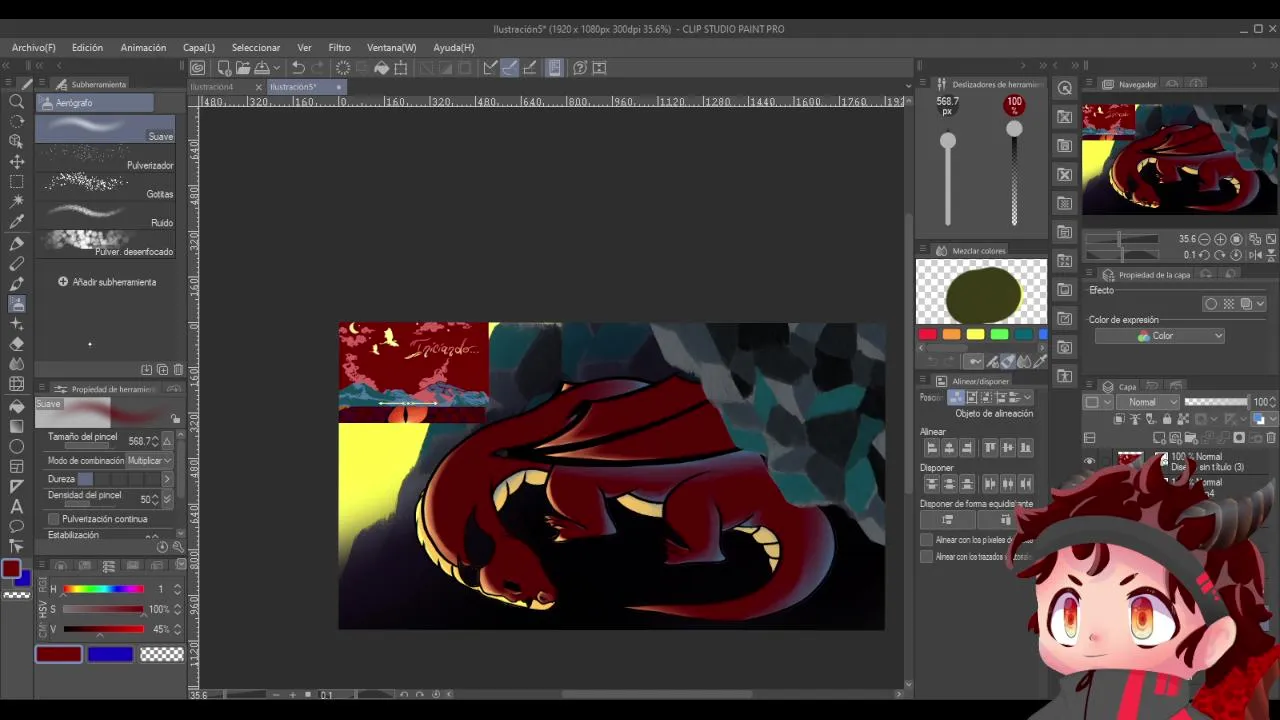Viewport: 1280px width, 720px height.
Task: Open Color de expresión dropdown
Action: (x=1160, y=336)
